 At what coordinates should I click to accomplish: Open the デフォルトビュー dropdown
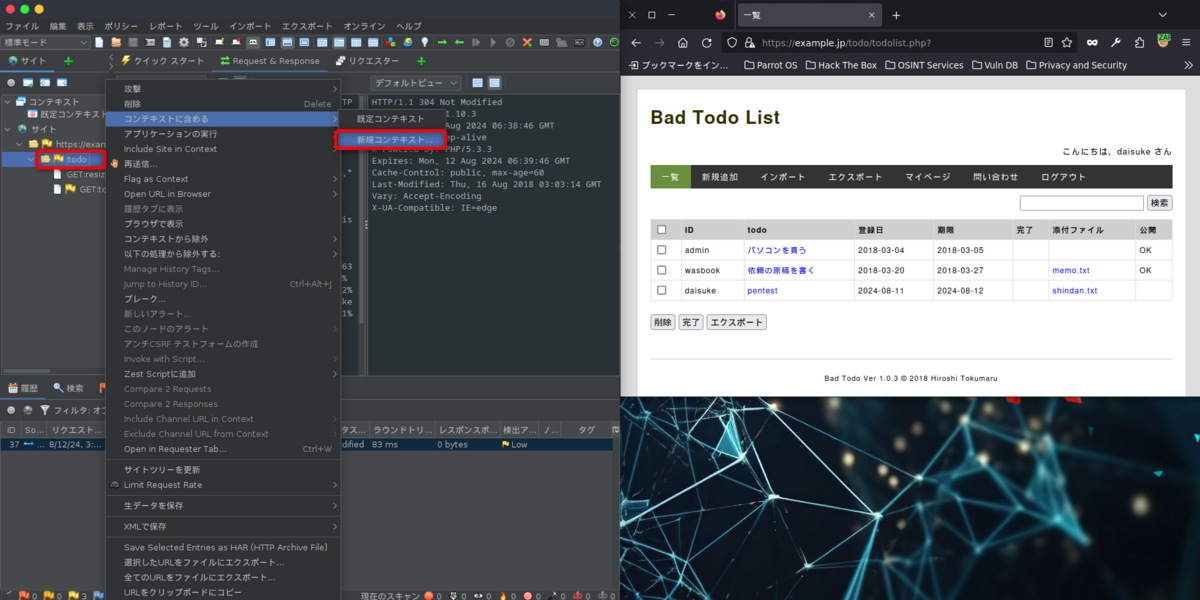416,83
